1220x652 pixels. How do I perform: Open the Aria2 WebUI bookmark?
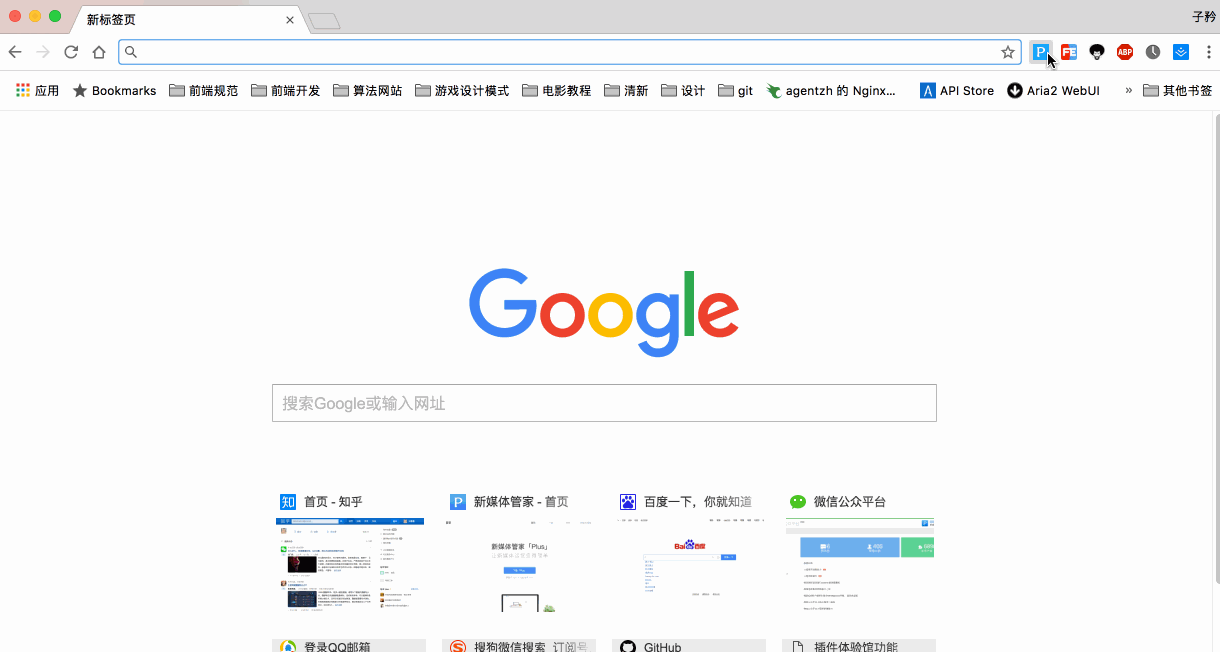[1053, 90]
